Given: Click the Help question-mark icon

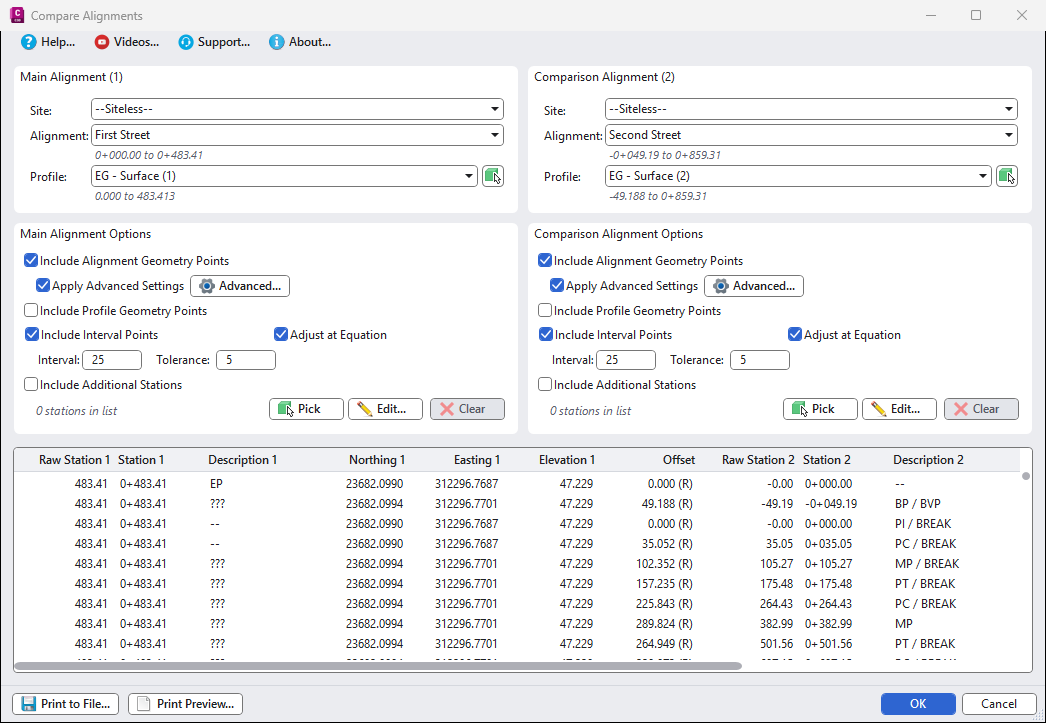Looking at the screenshot, I should pos(28,42).
